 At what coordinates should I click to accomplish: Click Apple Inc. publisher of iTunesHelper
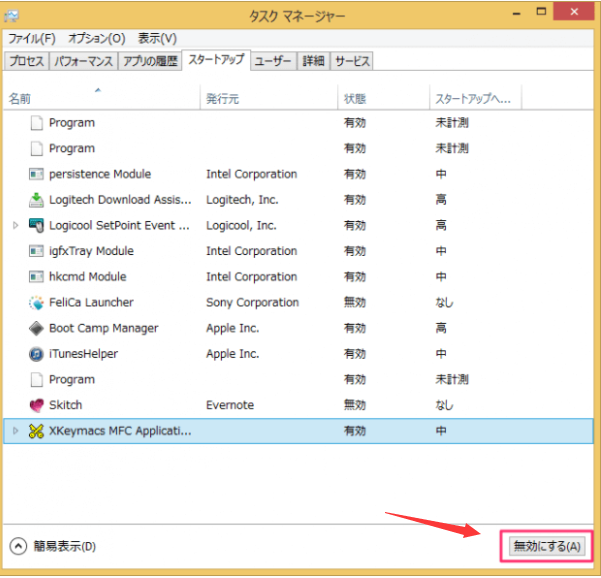pyautogui.click(x=232, y=354)
